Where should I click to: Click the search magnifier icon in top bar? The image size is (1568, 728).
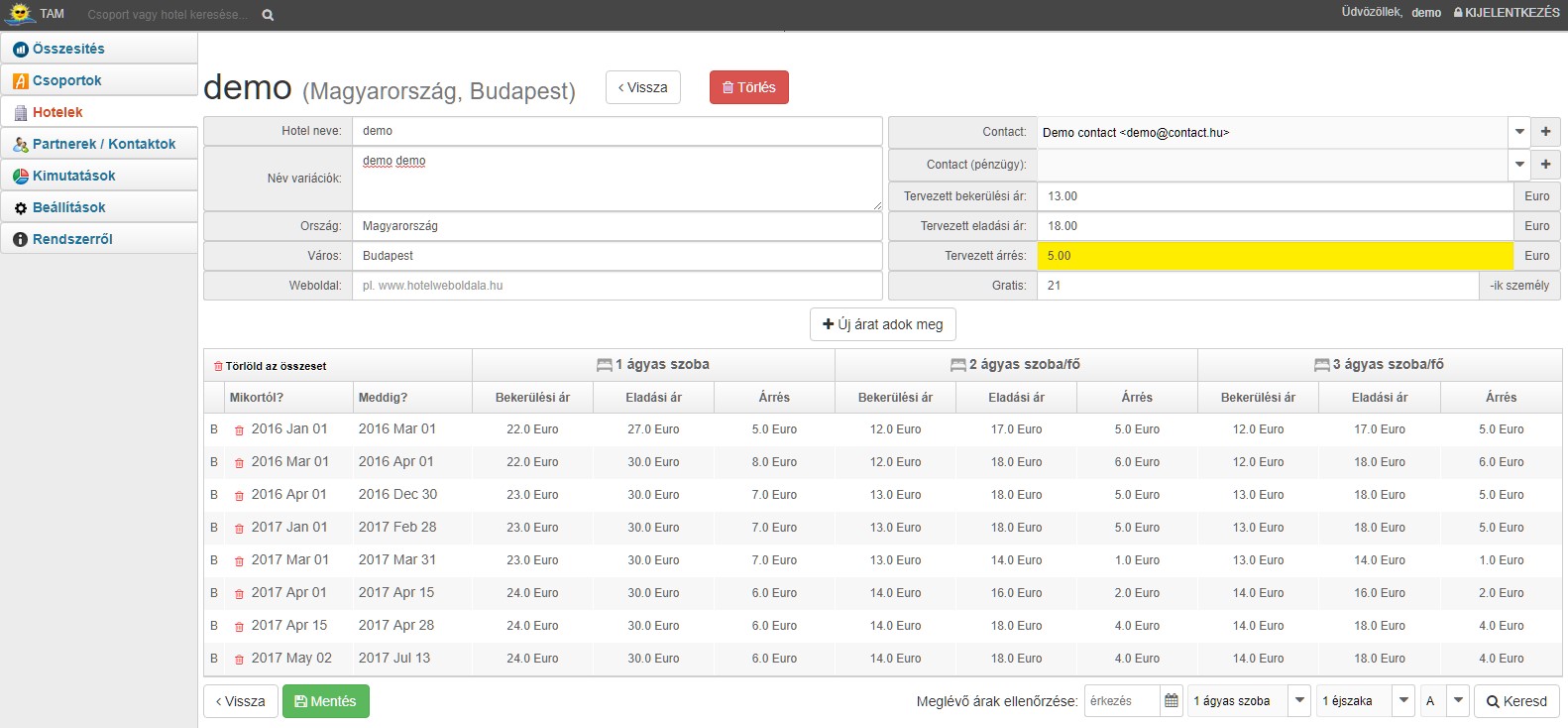point(268,15)
